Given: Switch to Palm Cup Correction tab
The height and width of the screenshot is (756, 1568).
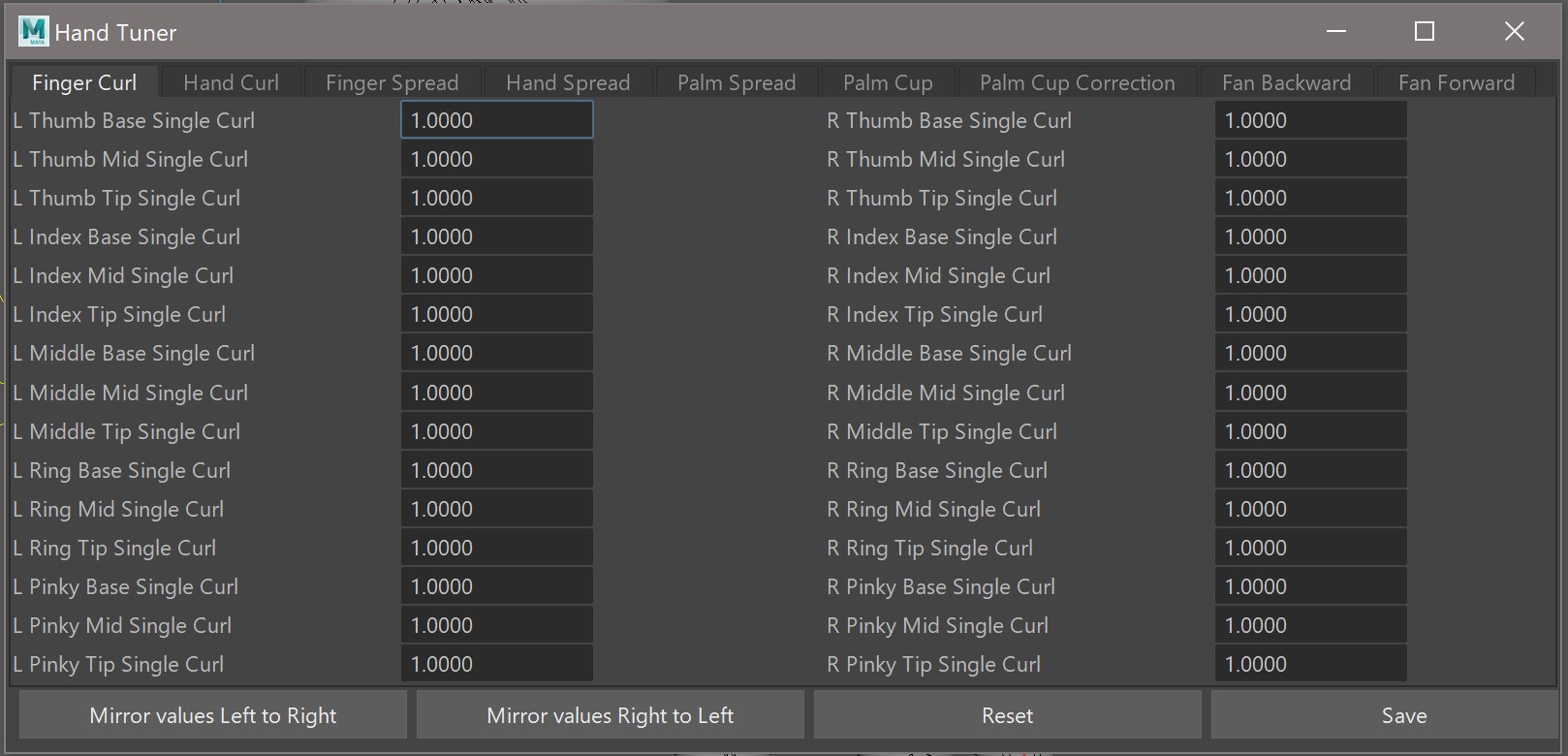Looking at the screenshot, I should point(1077,82).
